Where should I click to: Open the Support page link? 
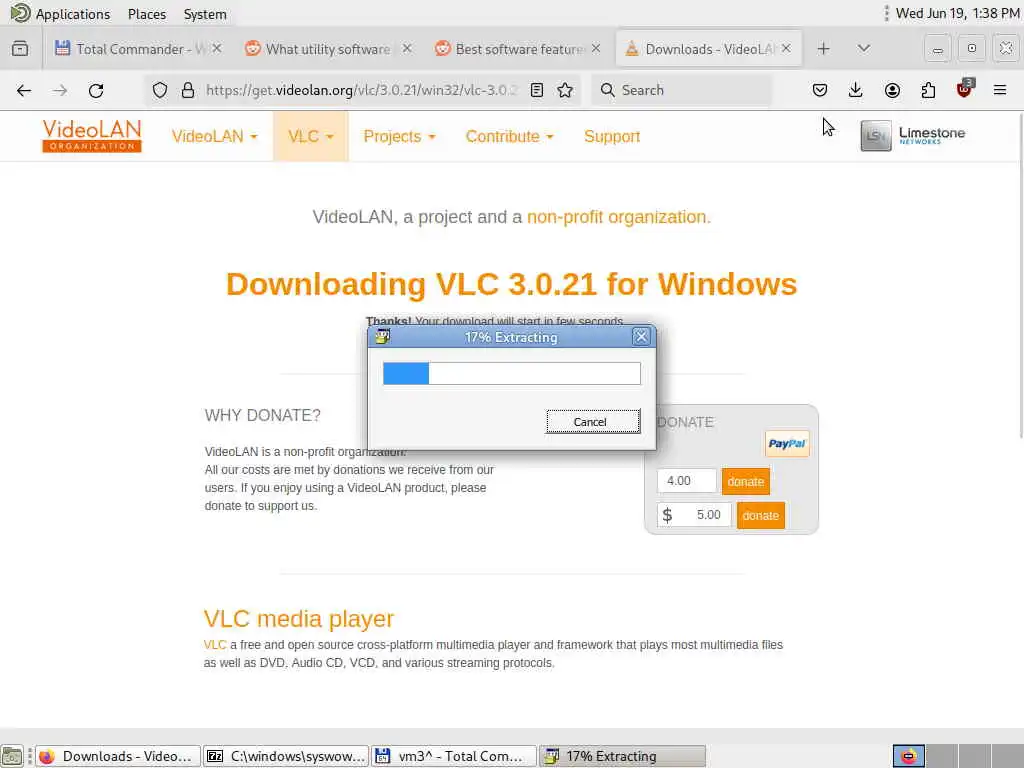(612, 136)
